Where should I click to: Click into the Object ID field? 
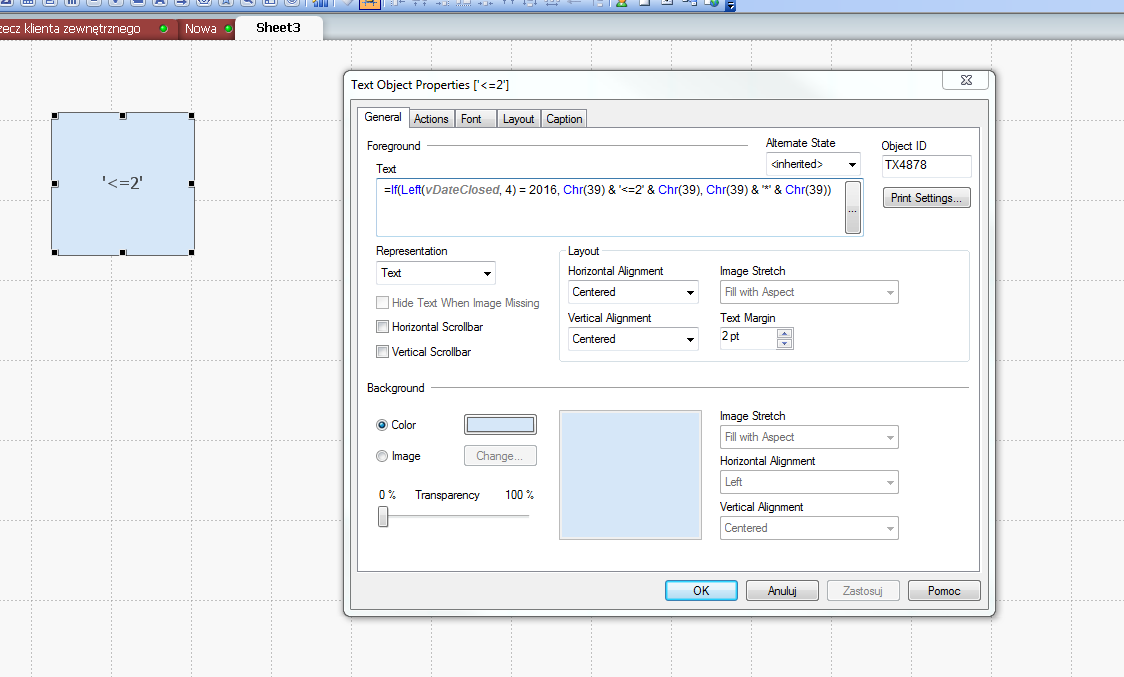926,166
